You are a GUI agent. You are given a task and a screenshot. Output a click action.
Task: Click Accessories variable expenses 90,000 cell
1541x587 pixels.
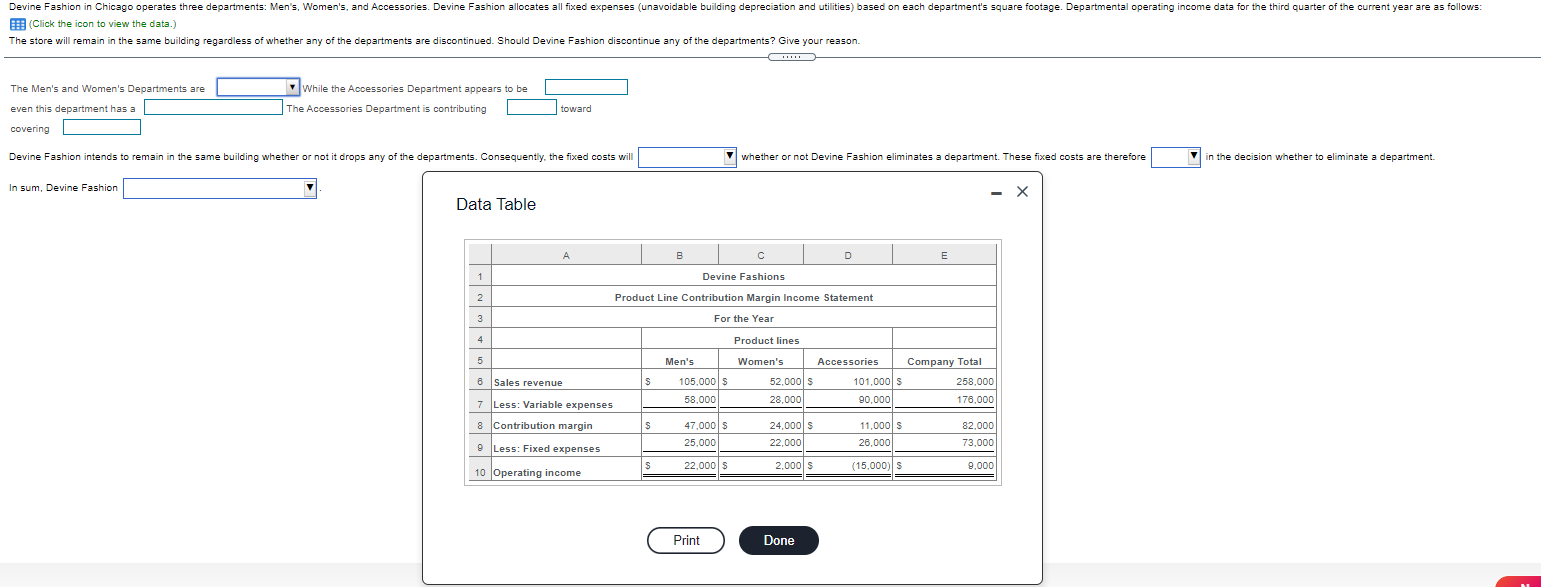pyautogui.click(x=848, y=400)
